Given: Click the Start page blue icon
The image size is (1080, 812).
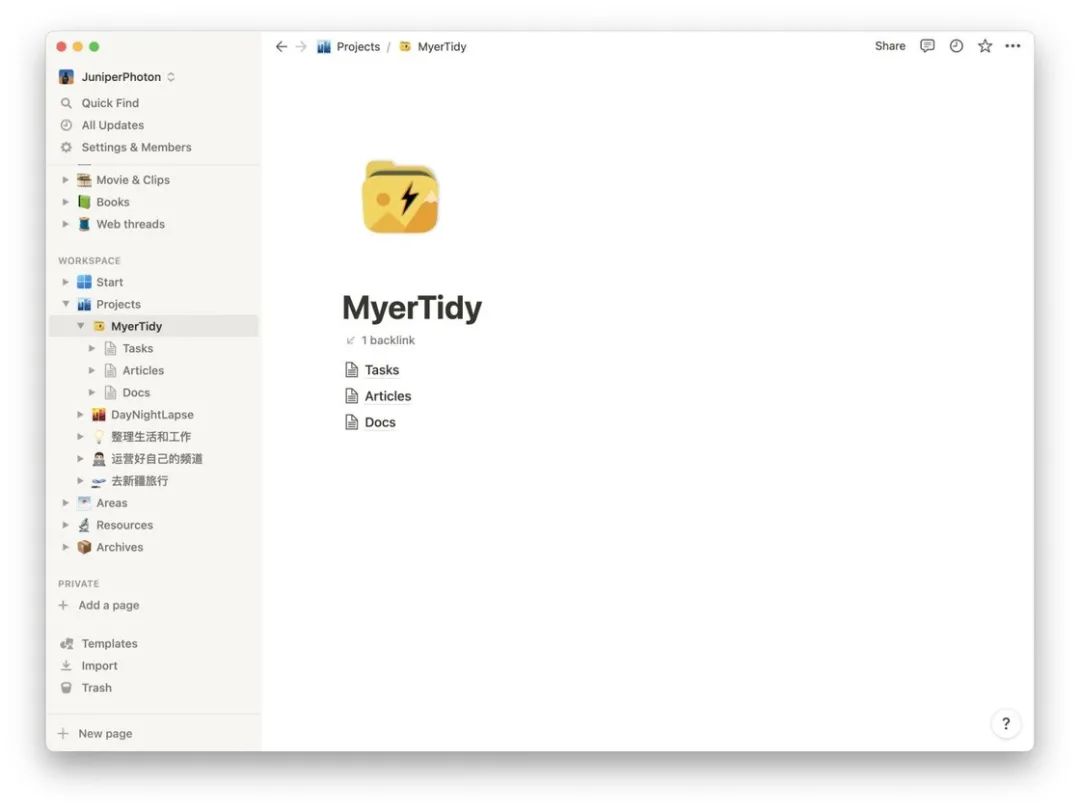Looking at the screenshot, I should (x=84, y=282).
